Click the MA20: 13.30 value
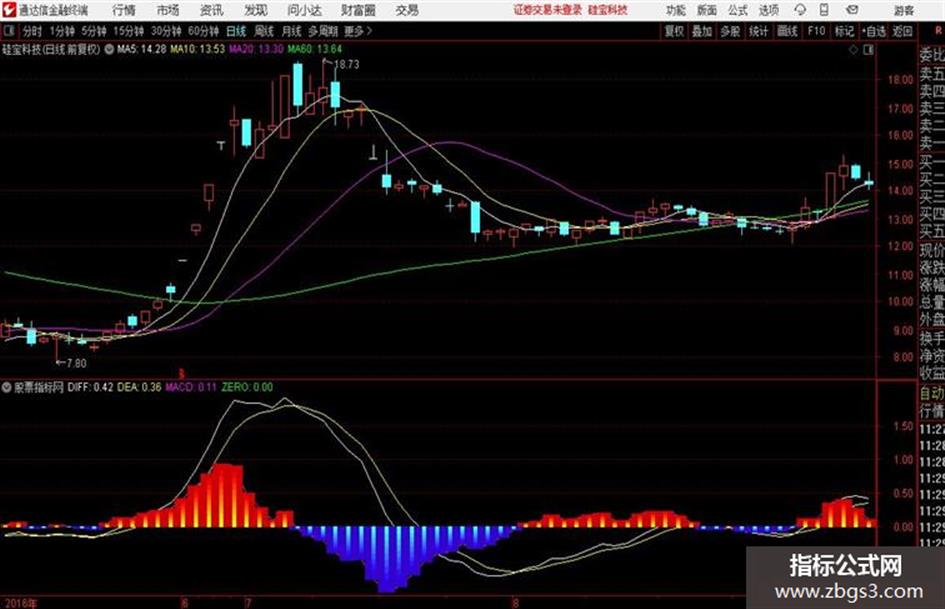 [x=256, y=49]
